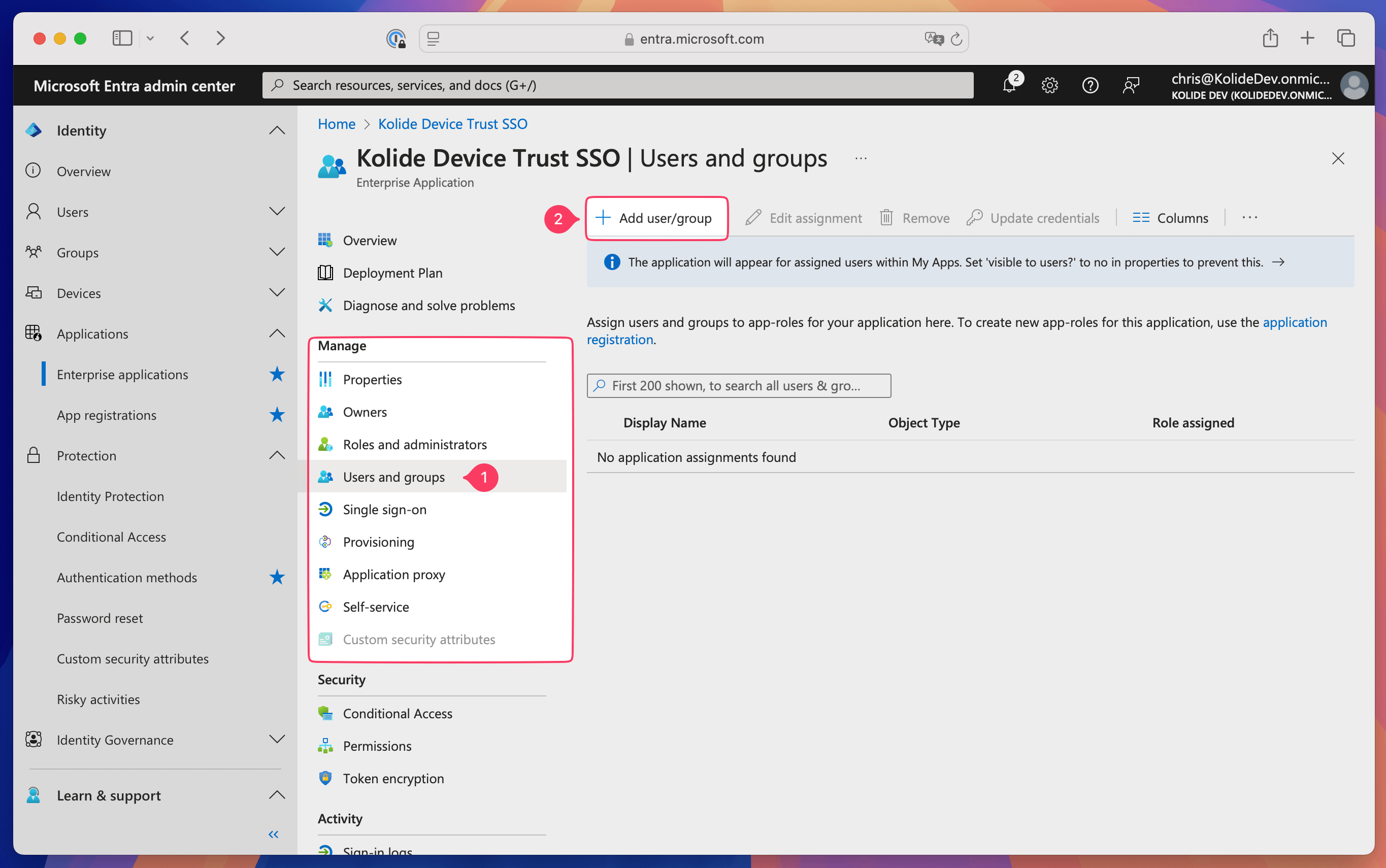Open portal settings gear icon
1386x868 pixels.
(1049, 86)
